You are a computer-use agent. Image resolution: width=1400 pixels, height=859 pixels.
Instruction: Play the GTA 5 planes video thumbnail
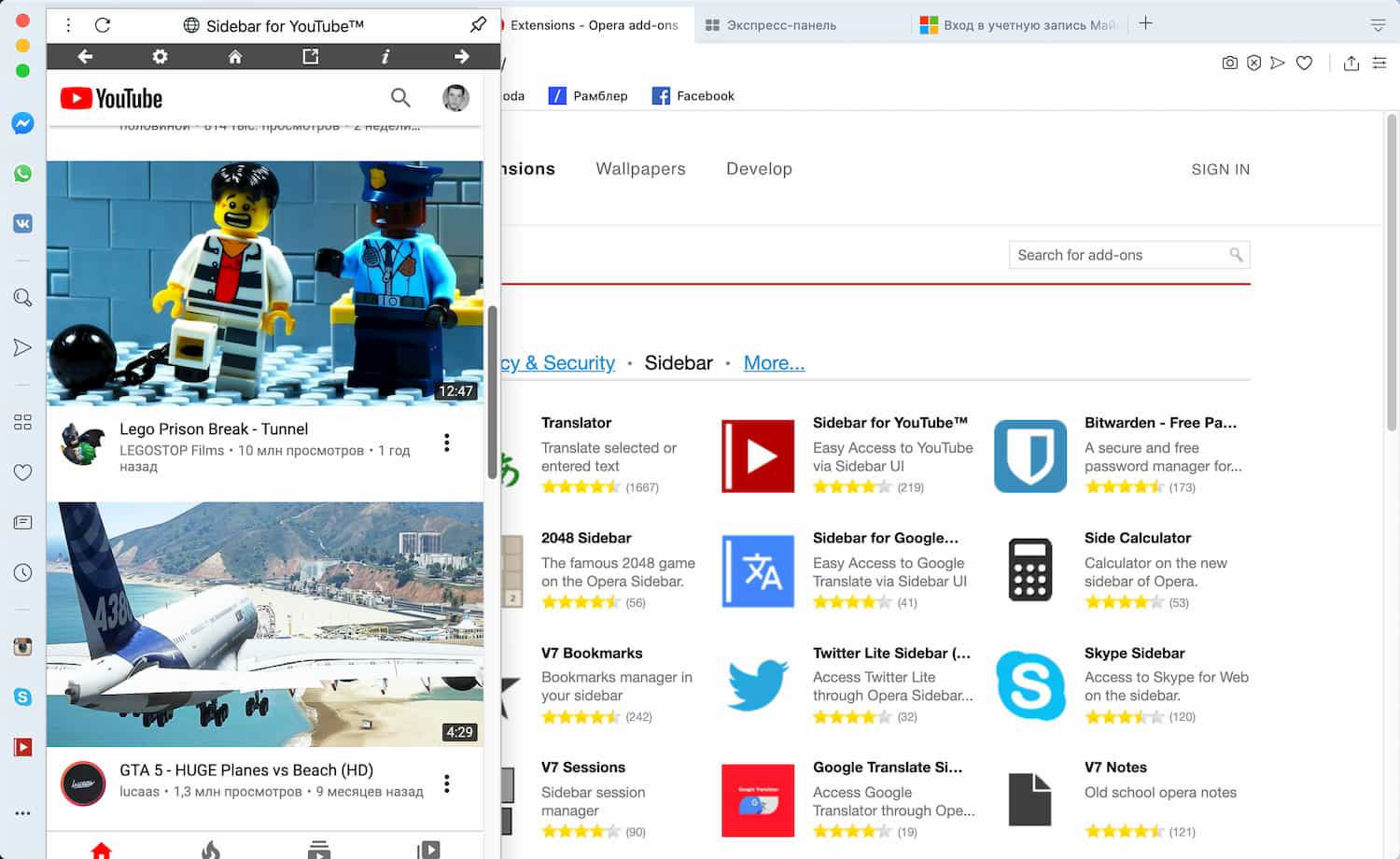click(x=265, y=624)
